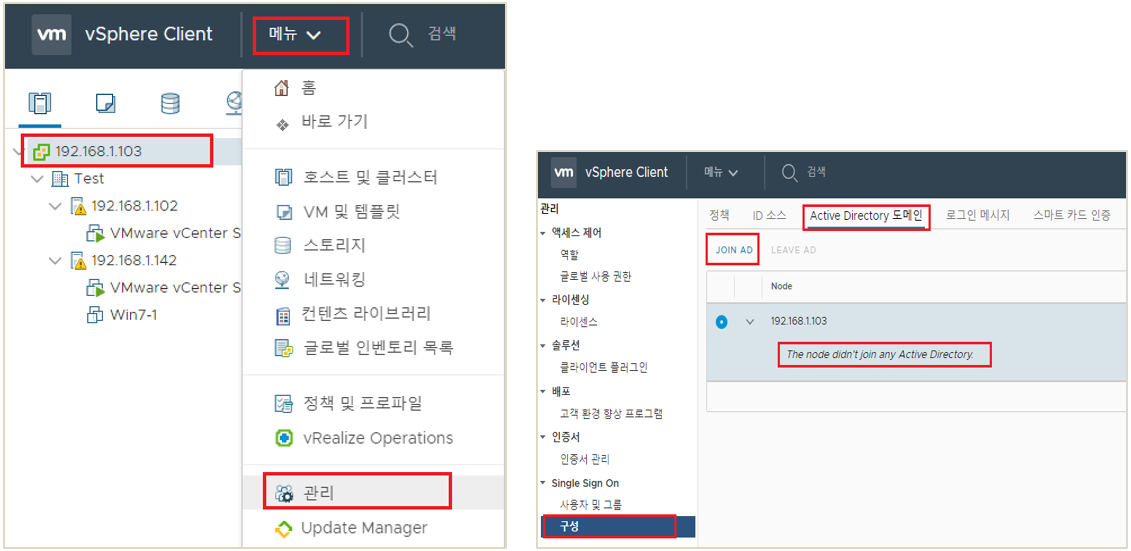Select host 192.168.1.102 in the tree

[134, 206]
